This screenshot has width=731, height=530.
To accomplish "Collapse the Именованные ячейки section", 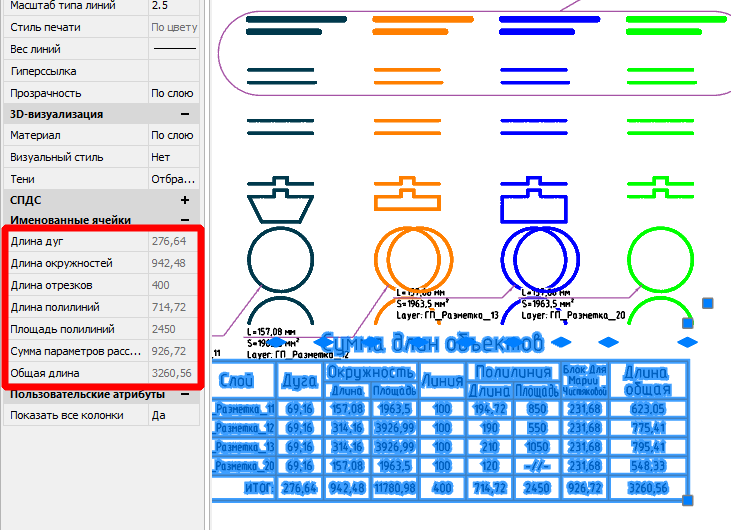I will tap(185, 220).
